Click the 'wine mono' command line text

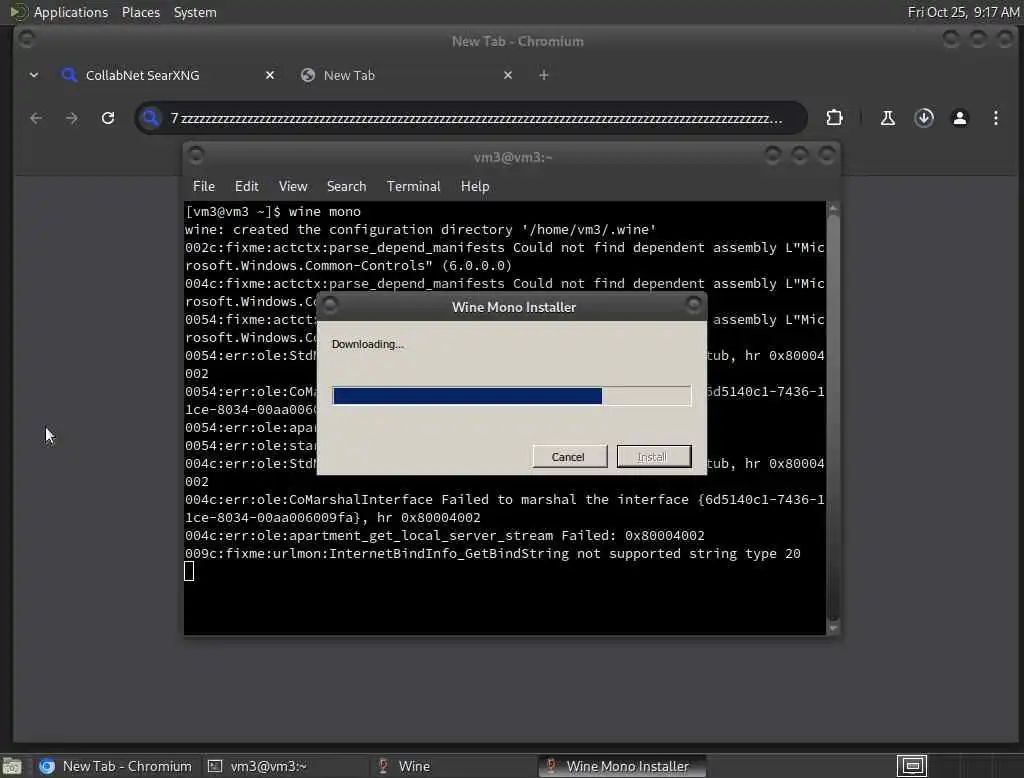click(325, 212)
